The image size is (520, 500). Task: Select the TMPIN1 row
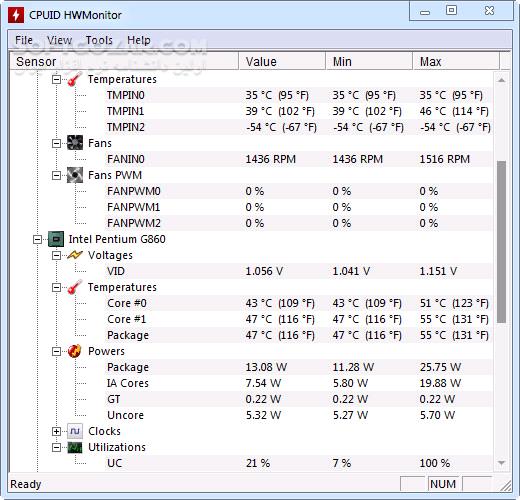[x=299, y=111]
